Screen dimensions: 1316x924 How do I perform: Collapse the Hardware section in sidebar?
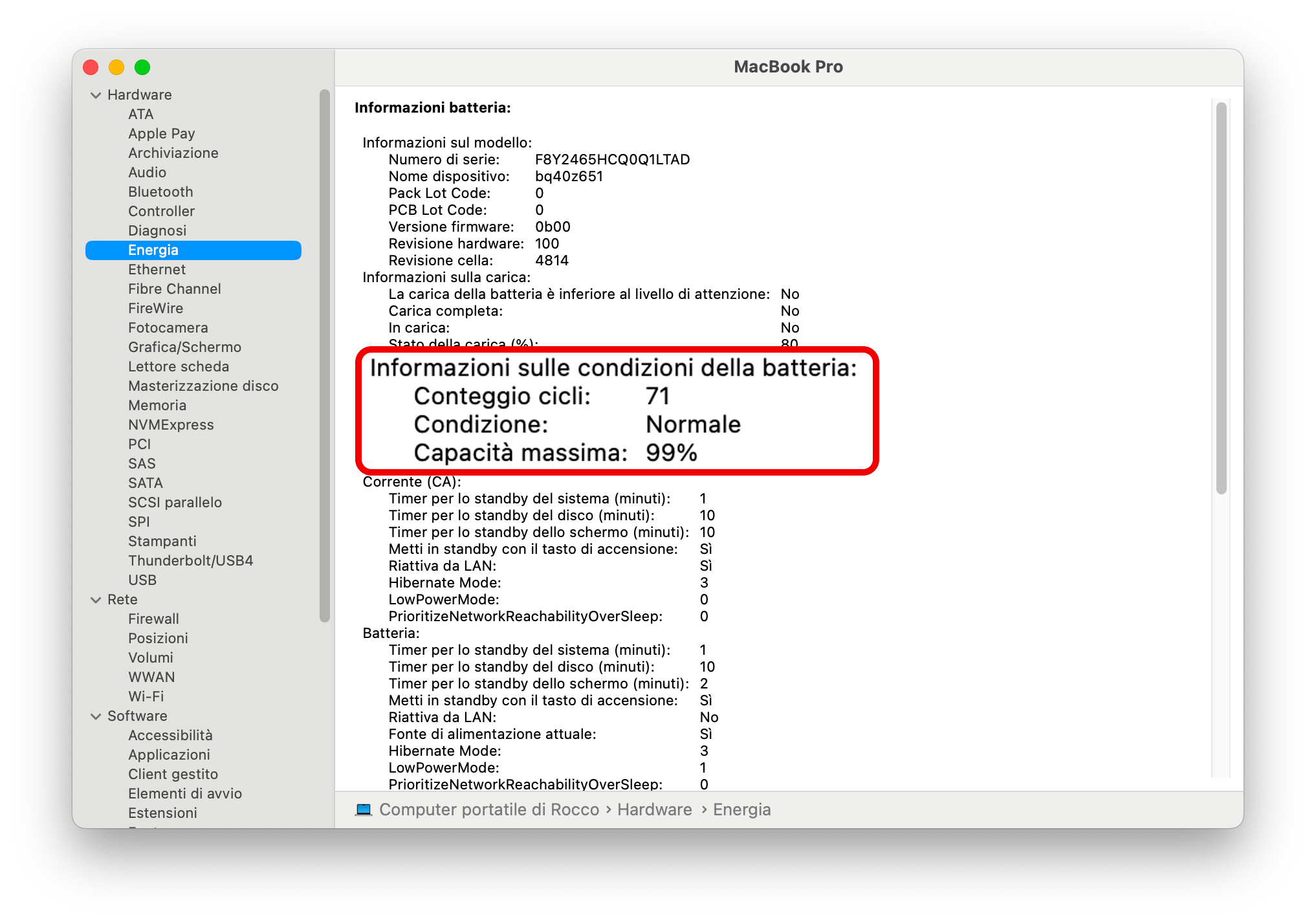point(96,95)
